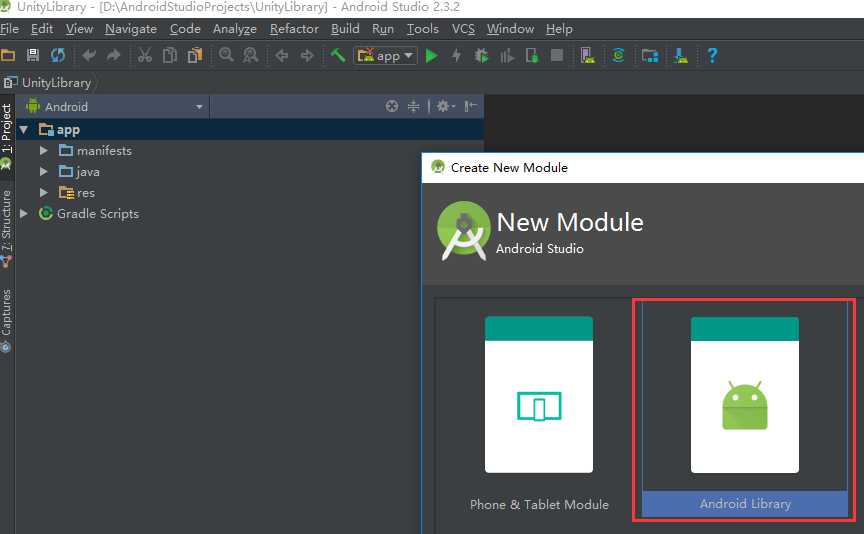Click the Profile app icon
Image resolution: width=864 pixels, height=534 pixels.
[507, 56]
